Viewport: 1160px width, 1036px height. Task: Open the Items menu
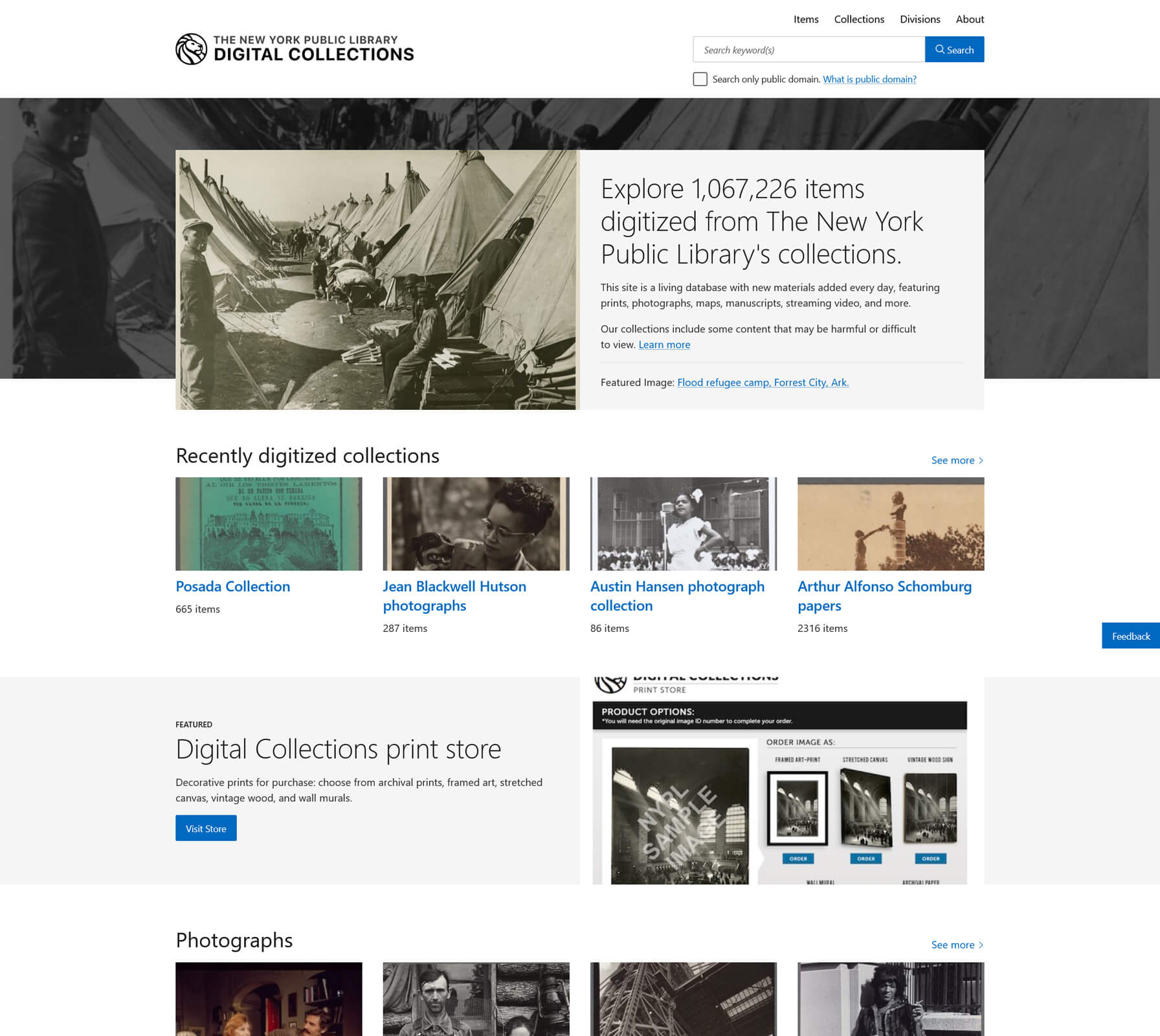(806, 19)
